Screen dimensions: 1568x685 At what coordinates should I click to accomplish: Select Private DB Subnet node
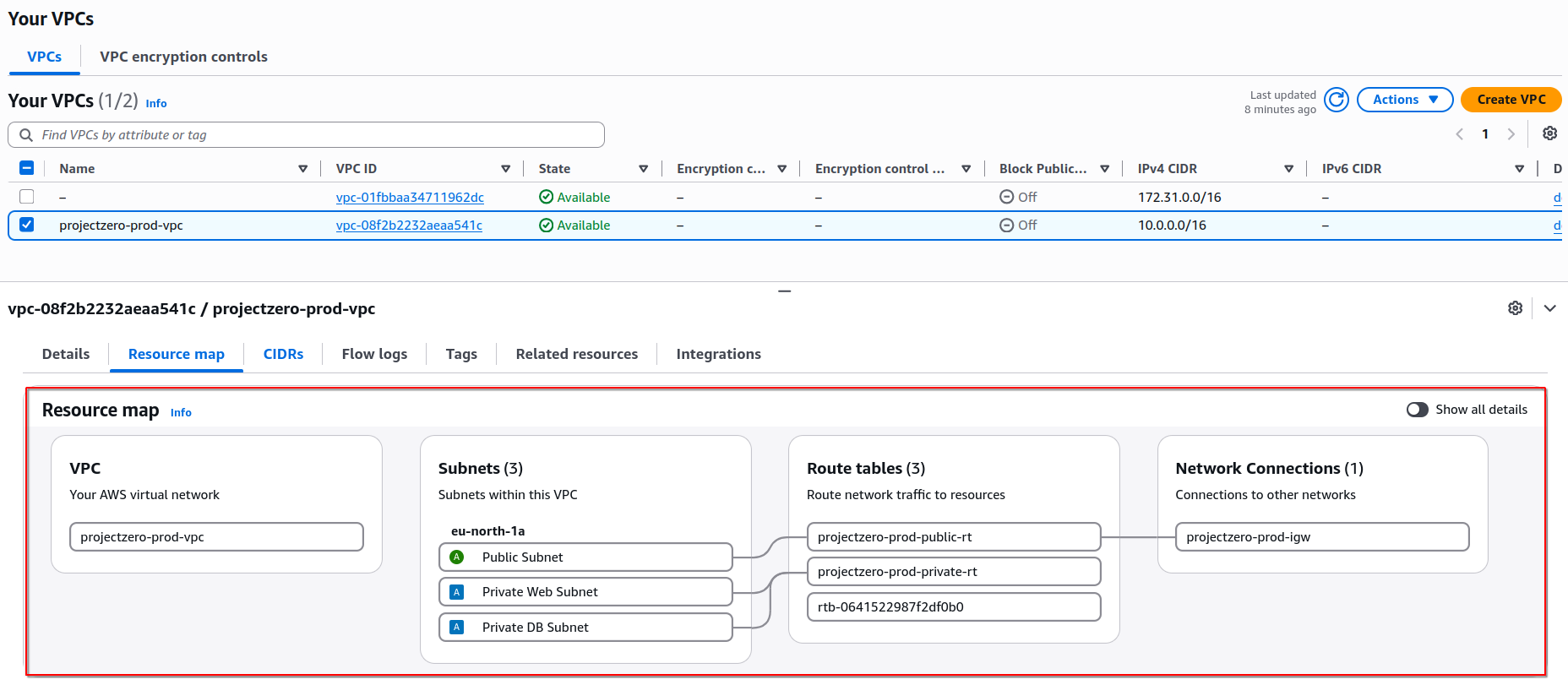point(585,628)
